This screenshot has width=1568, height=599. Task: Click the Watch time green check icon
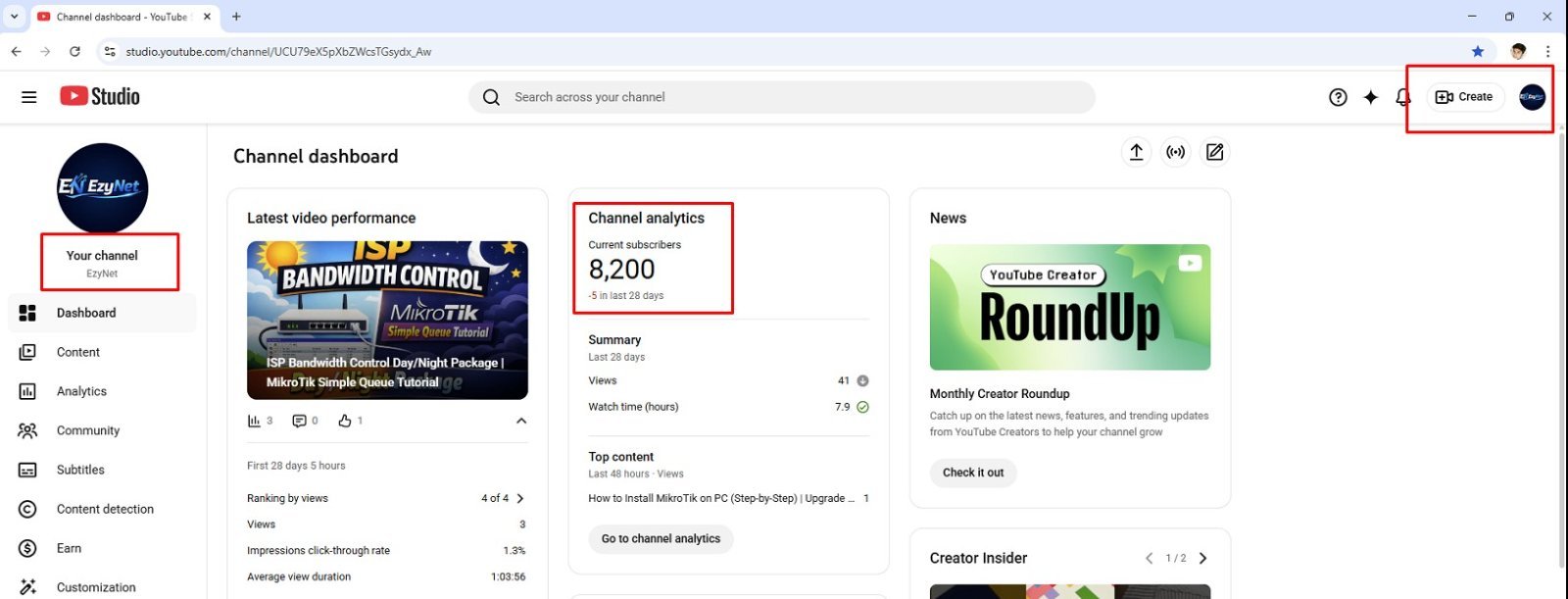coord(862,407)
